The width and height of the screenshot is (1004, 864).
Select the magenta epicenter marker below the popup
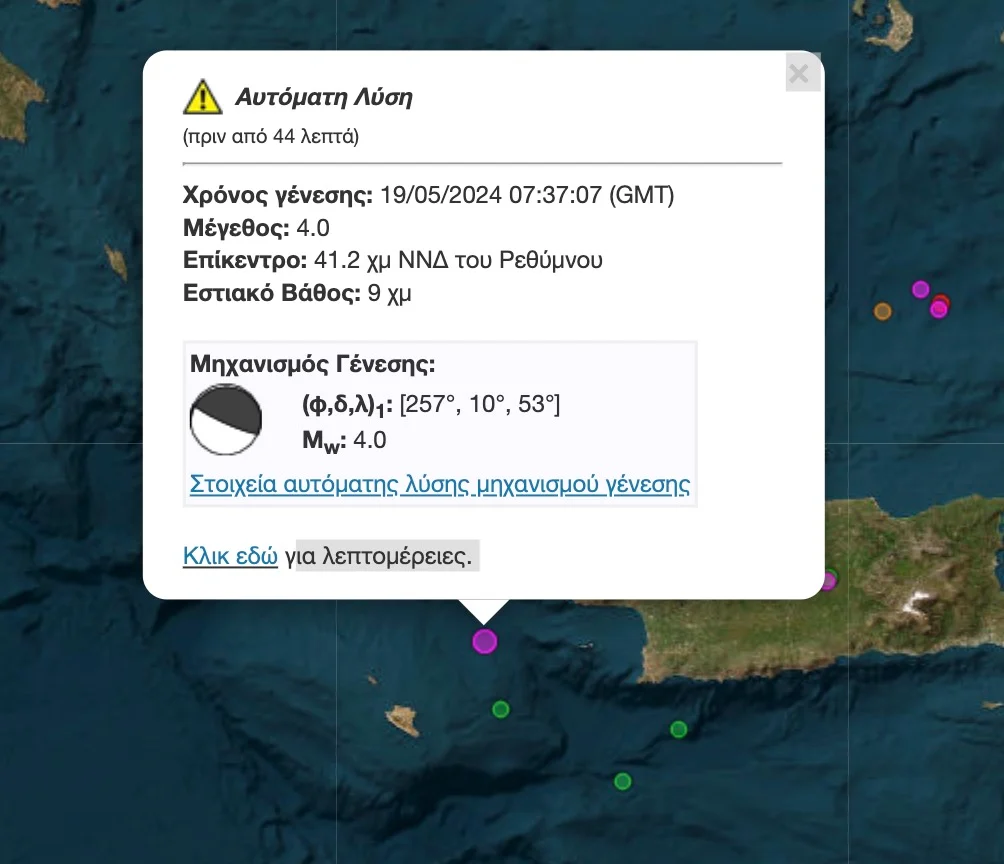(485, 641)
